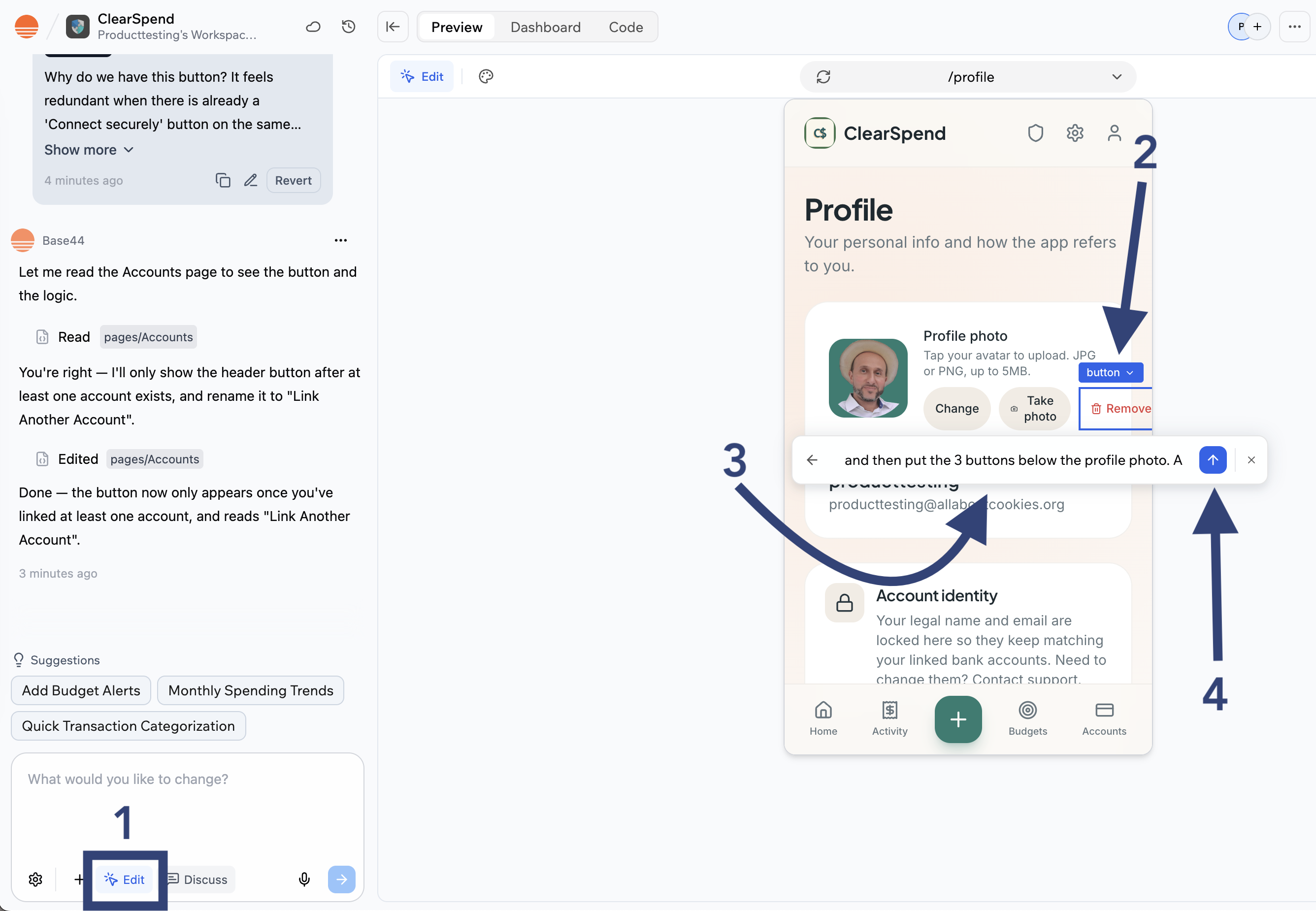Click the Remove photo button
The image size is (1316, 911).
click(1116, 409)
